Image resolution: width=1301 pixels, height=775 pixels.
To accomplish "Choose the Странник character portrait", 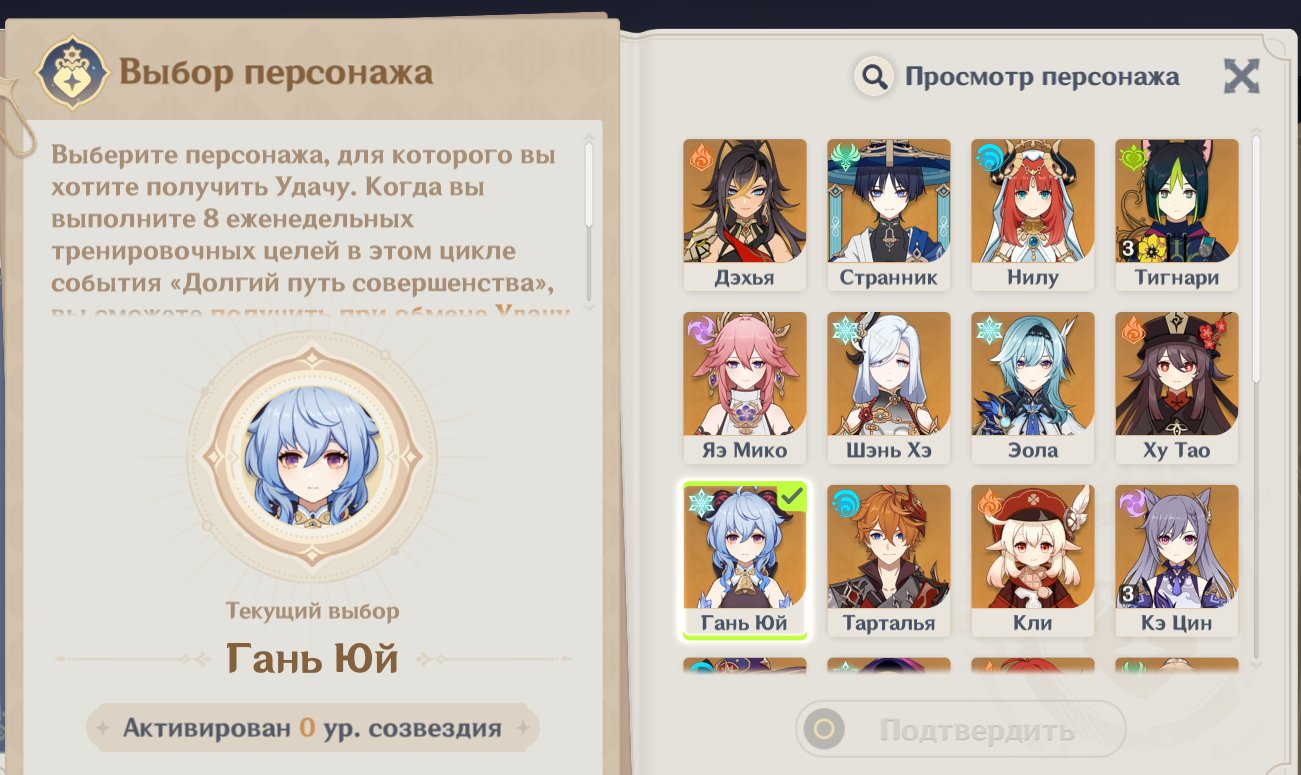I will click(888, 215).
